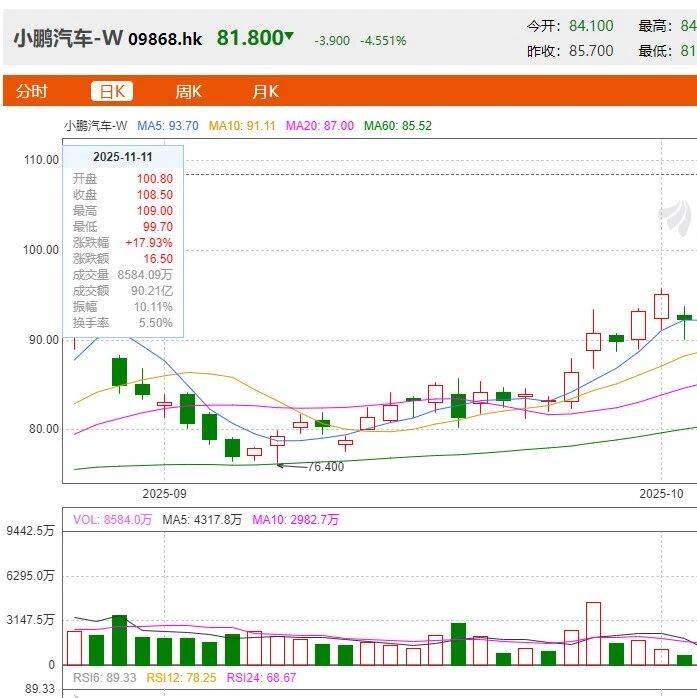Click the MA20: 87.00 legend
This screenshot has height=698, width=697.
tap(320, 126)
